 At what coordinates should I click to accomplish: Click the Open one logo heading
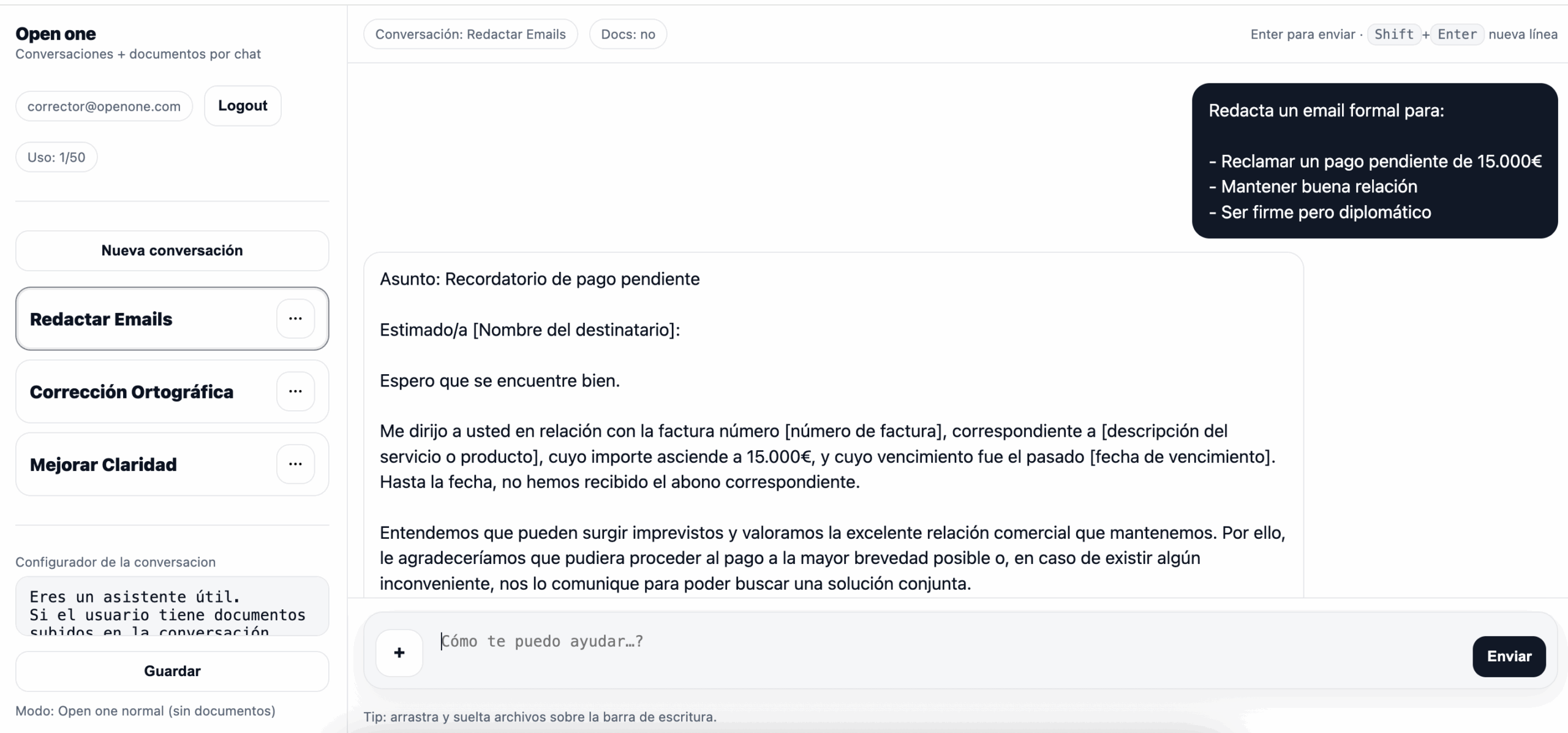[56, 33]
